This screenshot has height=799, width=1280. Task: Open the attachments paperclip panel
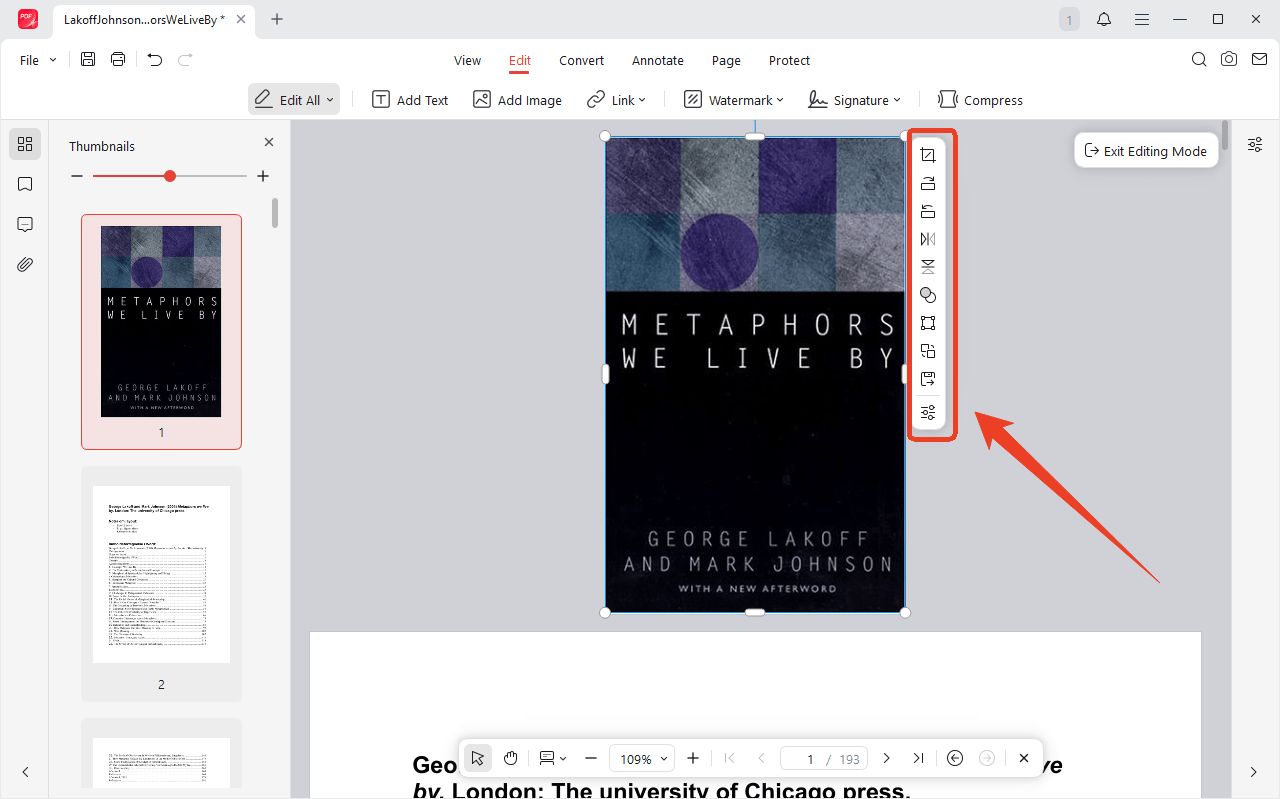pyautogui.click(x=25, y=264)
